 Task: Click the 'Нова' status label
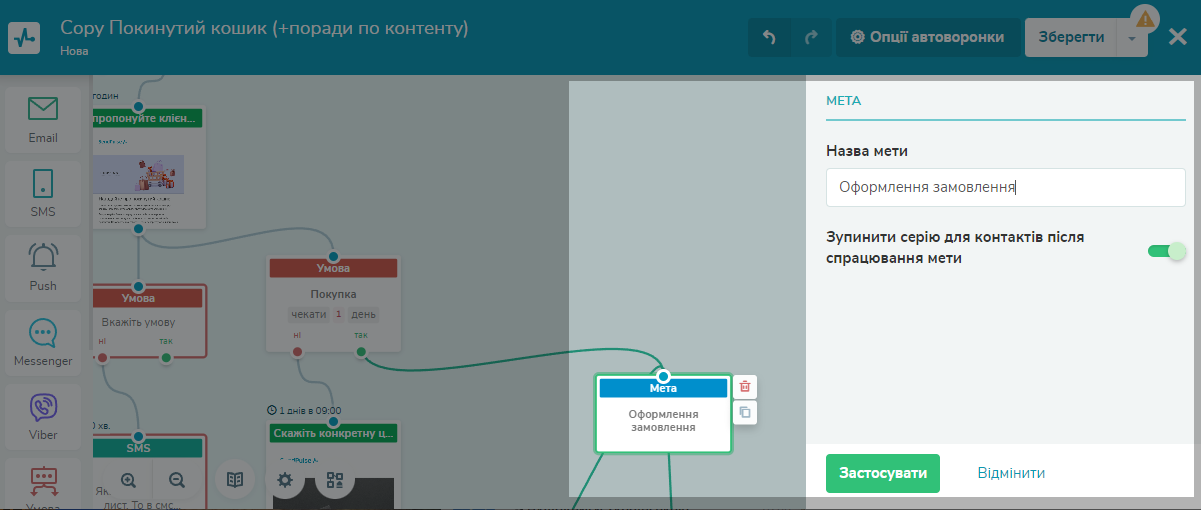pos(74,51)
